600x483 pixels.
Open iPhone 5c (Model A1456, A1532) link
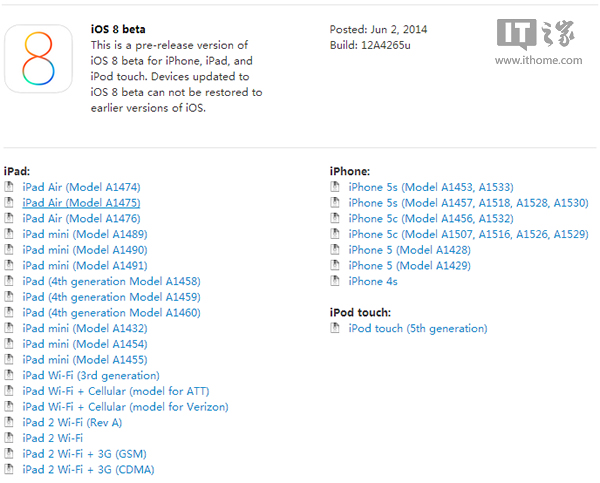(x=431, y=219)
